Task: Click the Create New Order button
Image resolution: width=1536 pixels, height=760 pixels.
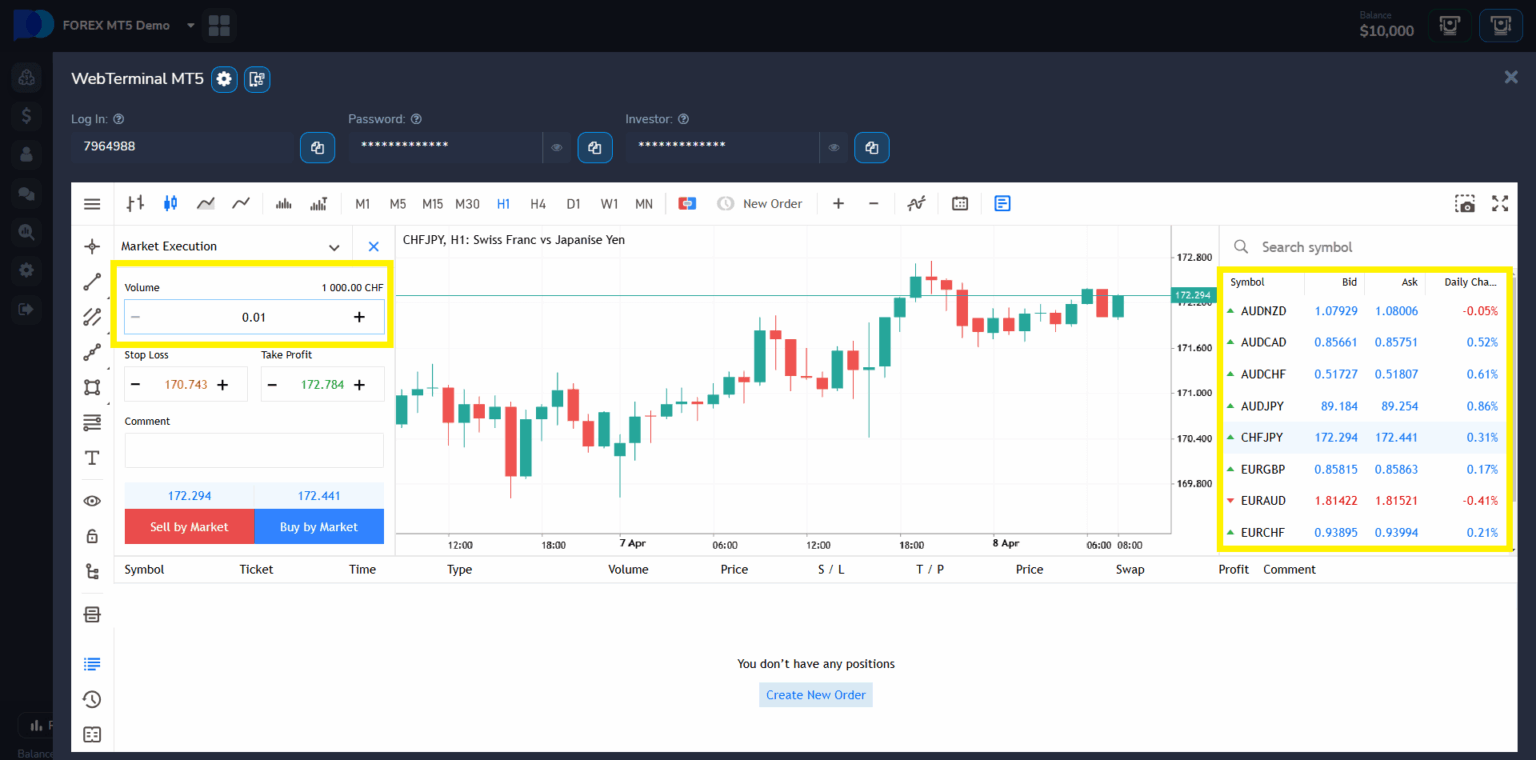Action: coord(815,694)
